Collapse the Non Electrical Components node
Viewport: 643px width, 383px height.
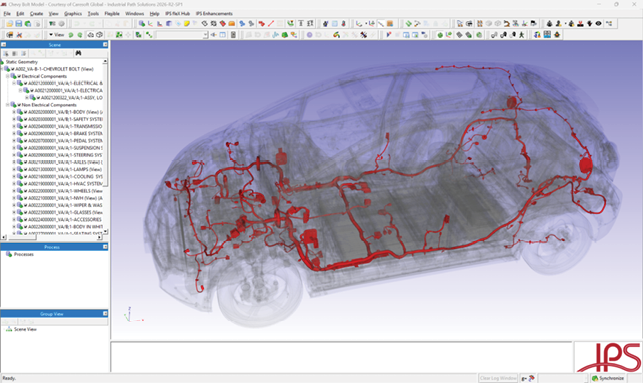[x=7, y=105]
